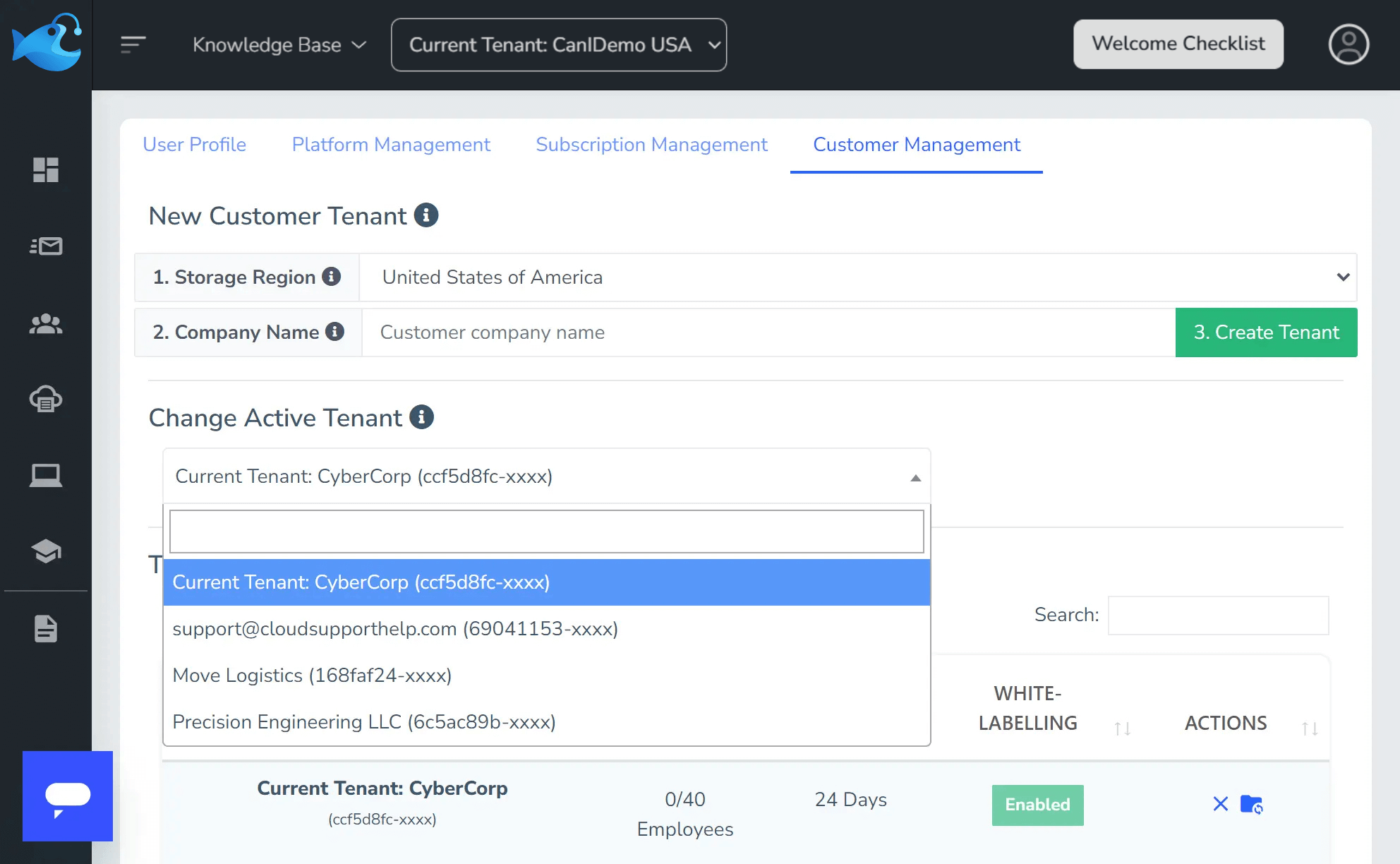Click the folder restore icon in Actions column
The image size is (1400, 864).
tap(1251, 804)
